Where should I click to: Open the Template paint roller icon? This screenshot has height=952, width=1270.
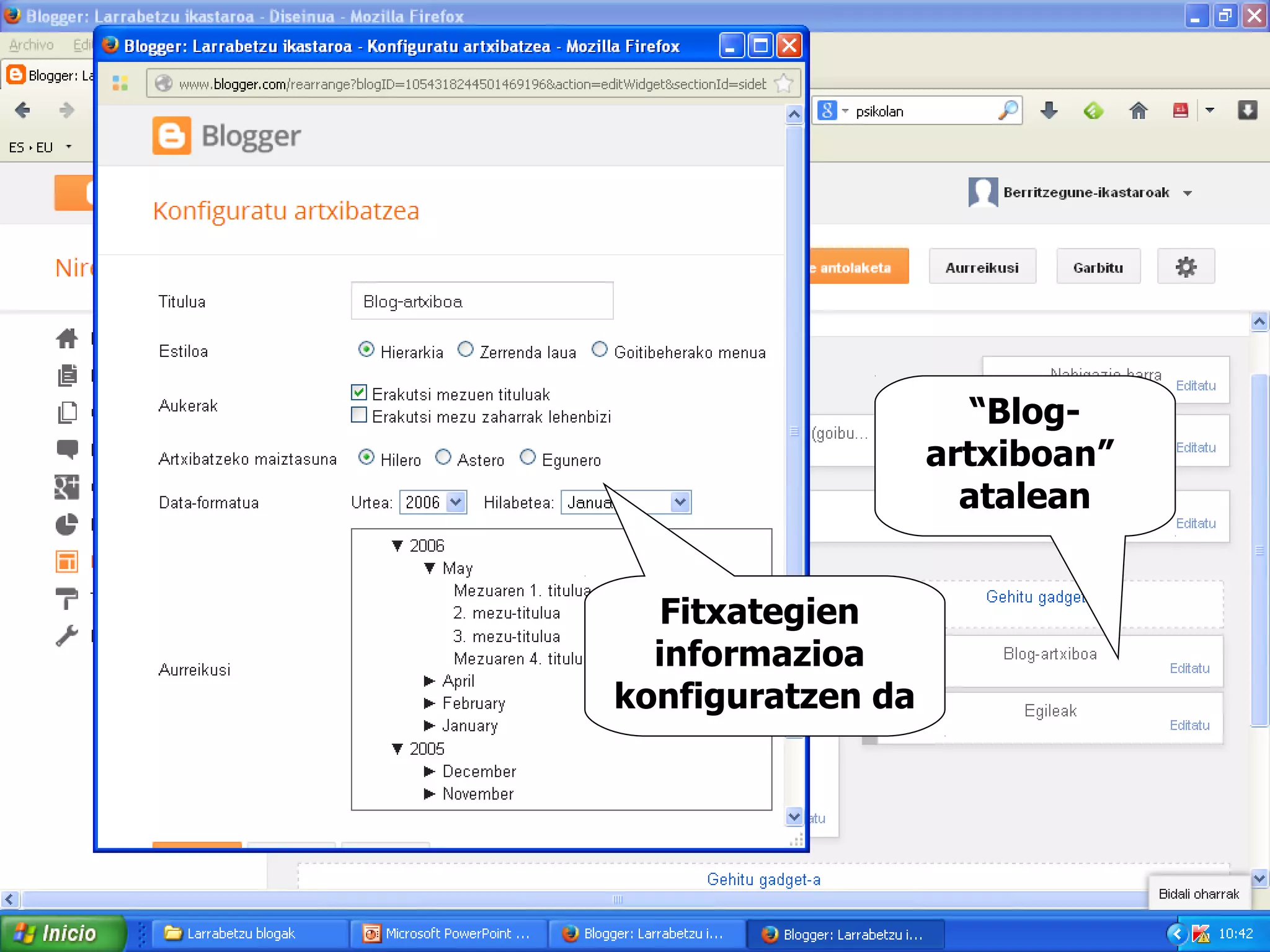point(67,598)
